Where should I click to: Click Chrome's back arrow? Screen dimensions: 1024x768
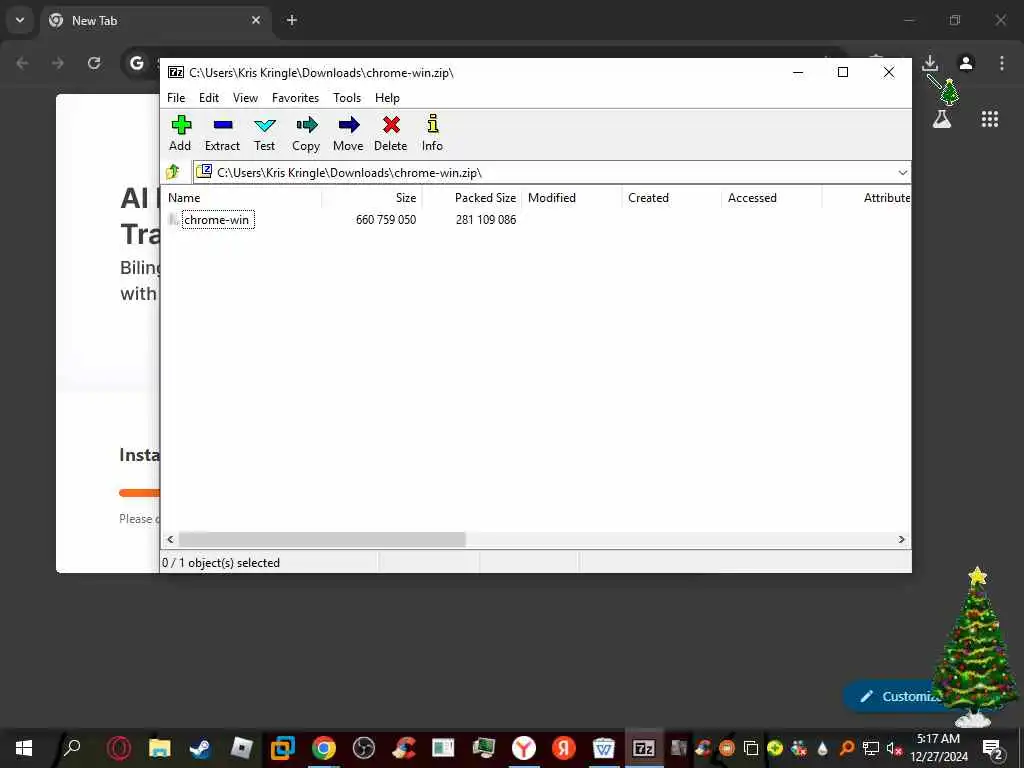[22, 63]
